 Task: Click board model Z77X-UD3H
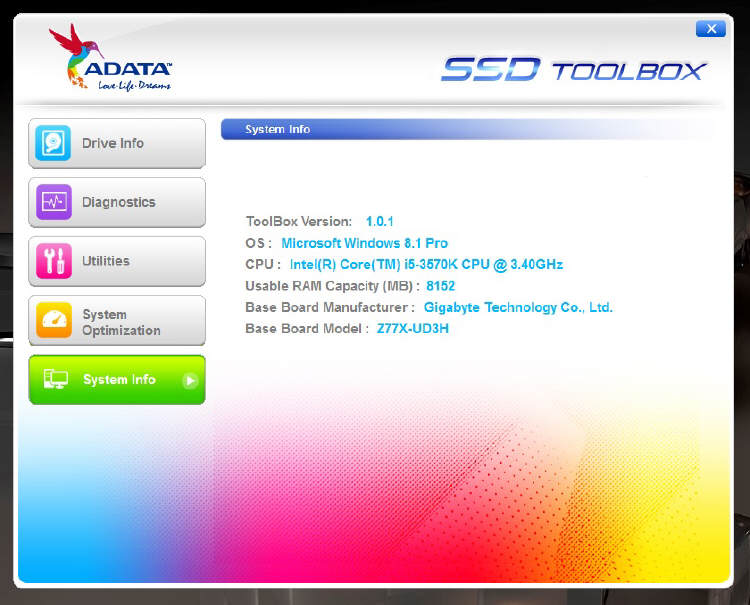pyautogui.click(x=413, y=329)
